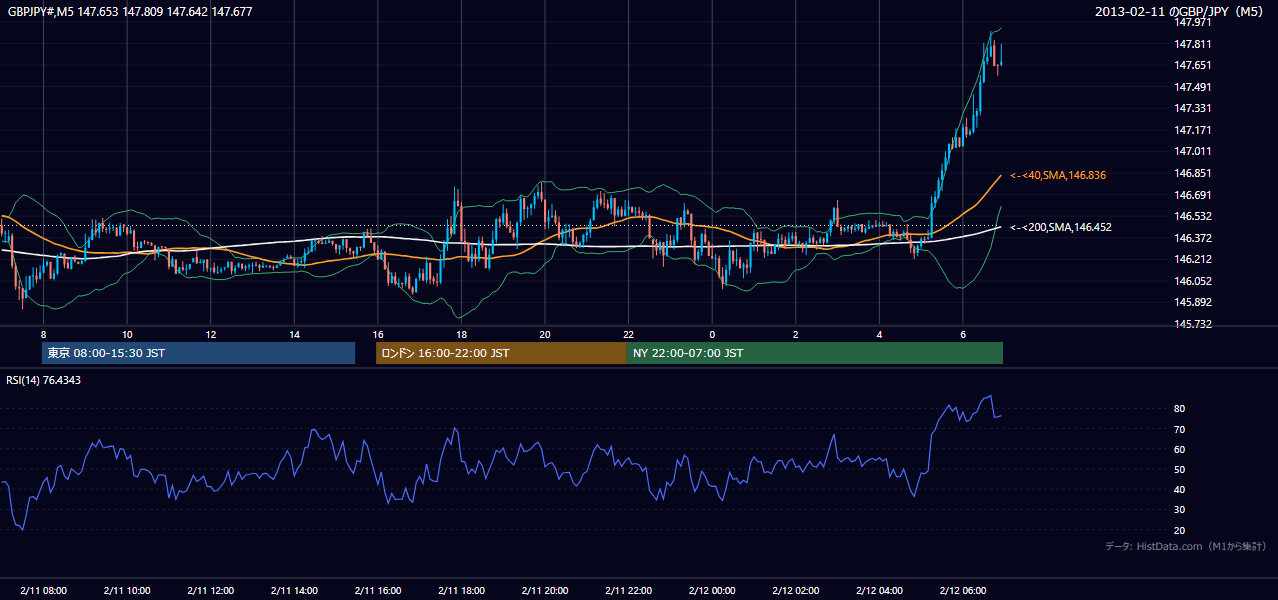Click the chart title 2013-02-11 GBP/JPY (M5)

[x=1180, y=12]
